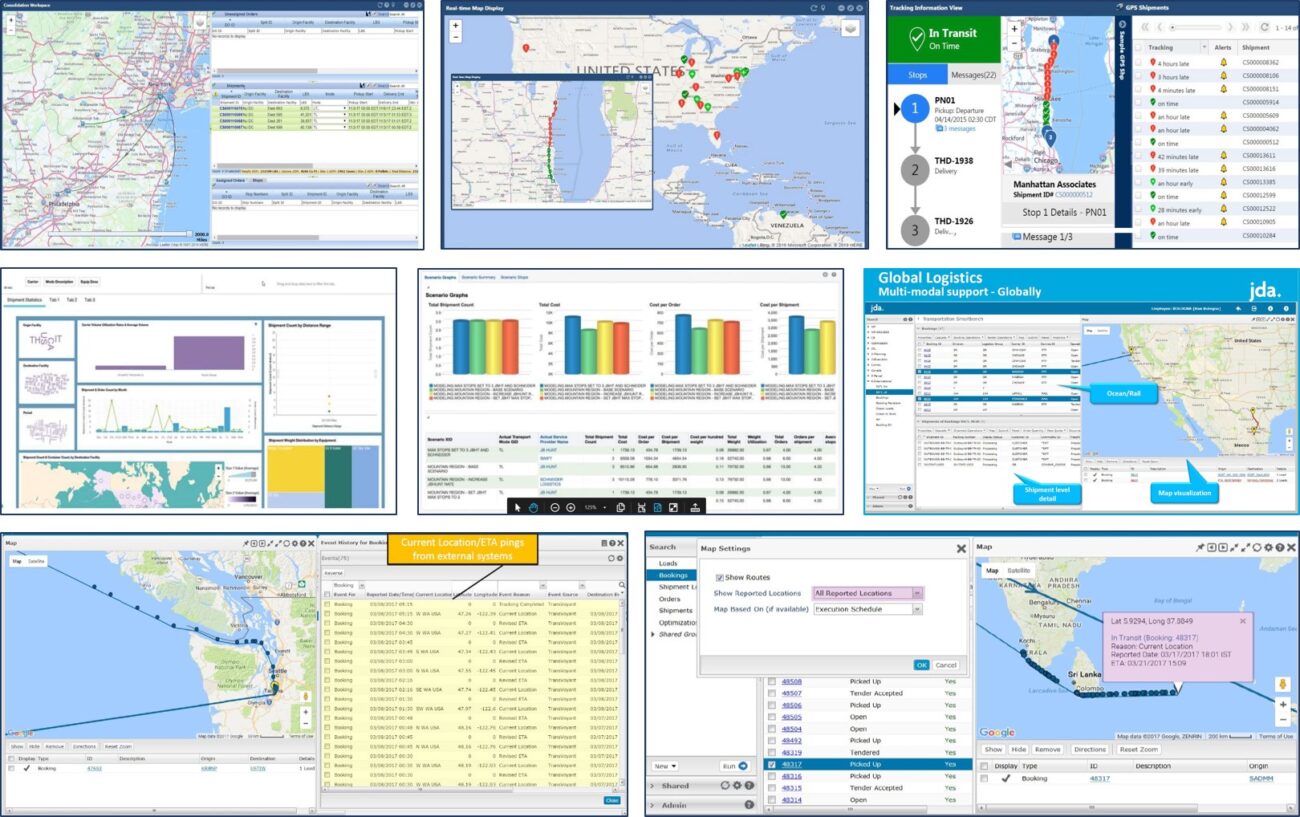
Task: Click the alert bell for shipment CS000008362
Action: click(1222, 62)
